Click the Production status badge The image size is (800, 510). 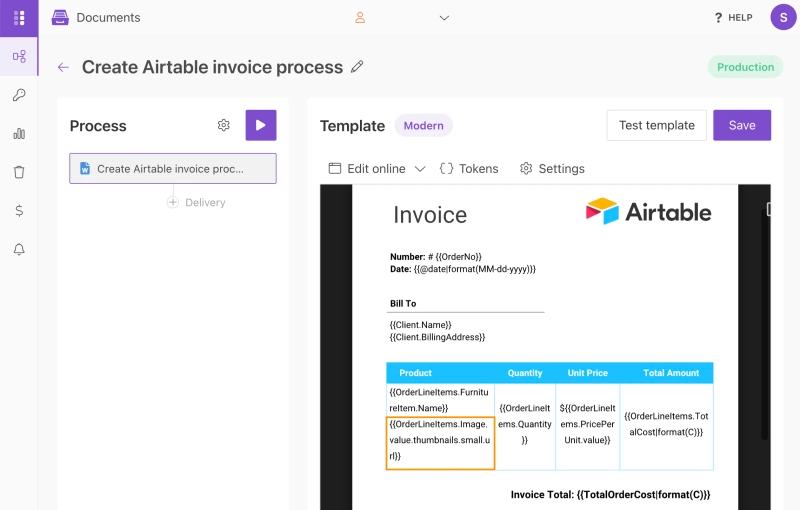[745, 67]
